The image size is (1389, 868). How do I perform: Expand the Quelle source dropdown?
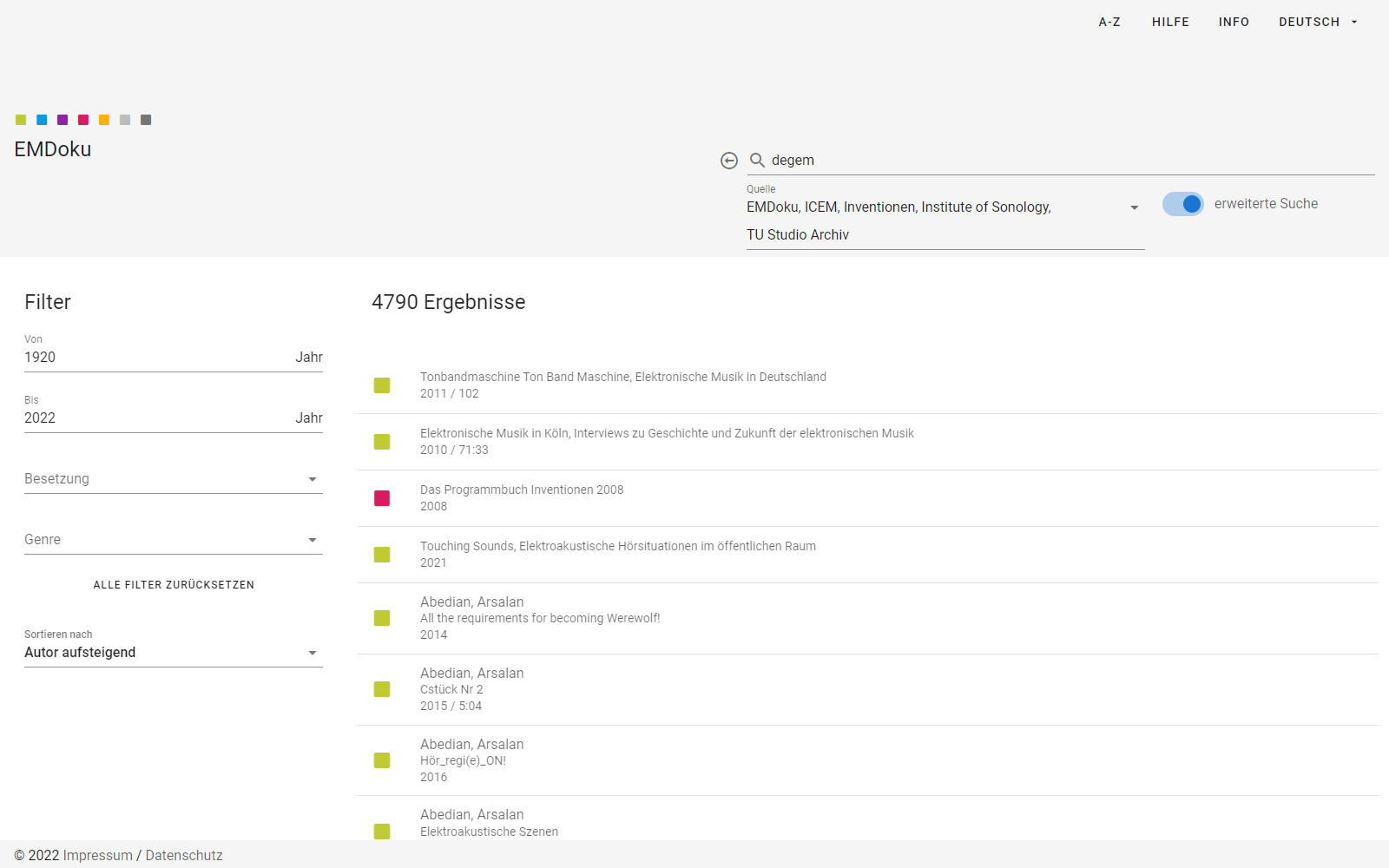[x=1134, y=207]
